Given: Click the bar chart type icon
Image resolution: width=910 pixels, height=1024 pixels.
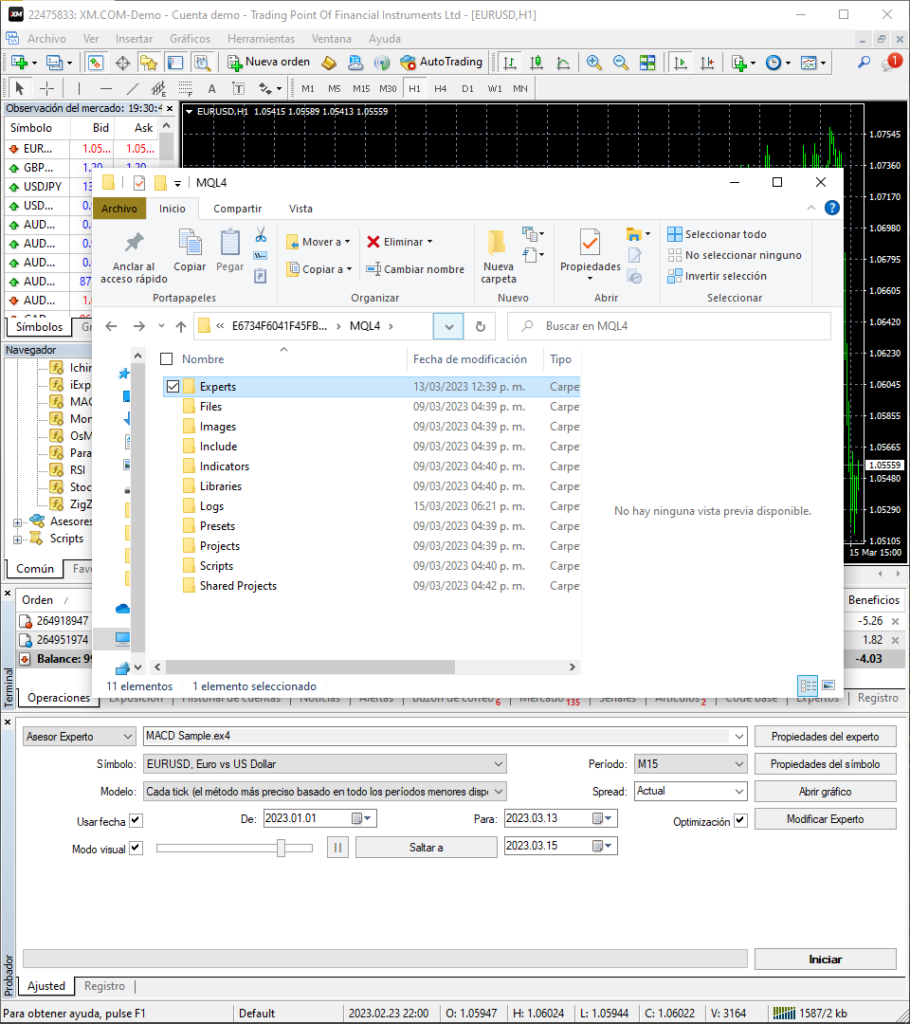Looking at the screenshot, I should point(510,63).
